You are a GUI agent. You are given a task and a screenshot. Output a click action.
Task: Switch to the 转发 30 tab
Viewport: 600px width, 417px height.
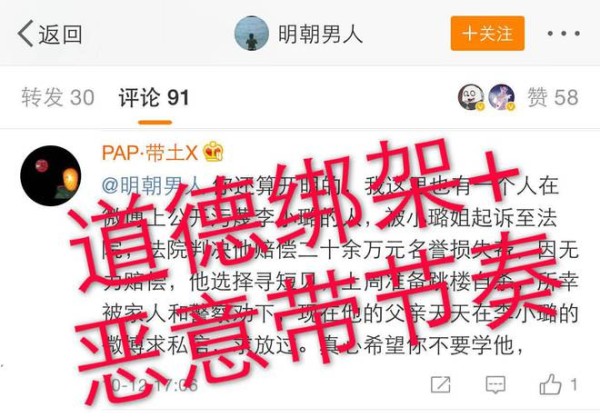point(58,97)
